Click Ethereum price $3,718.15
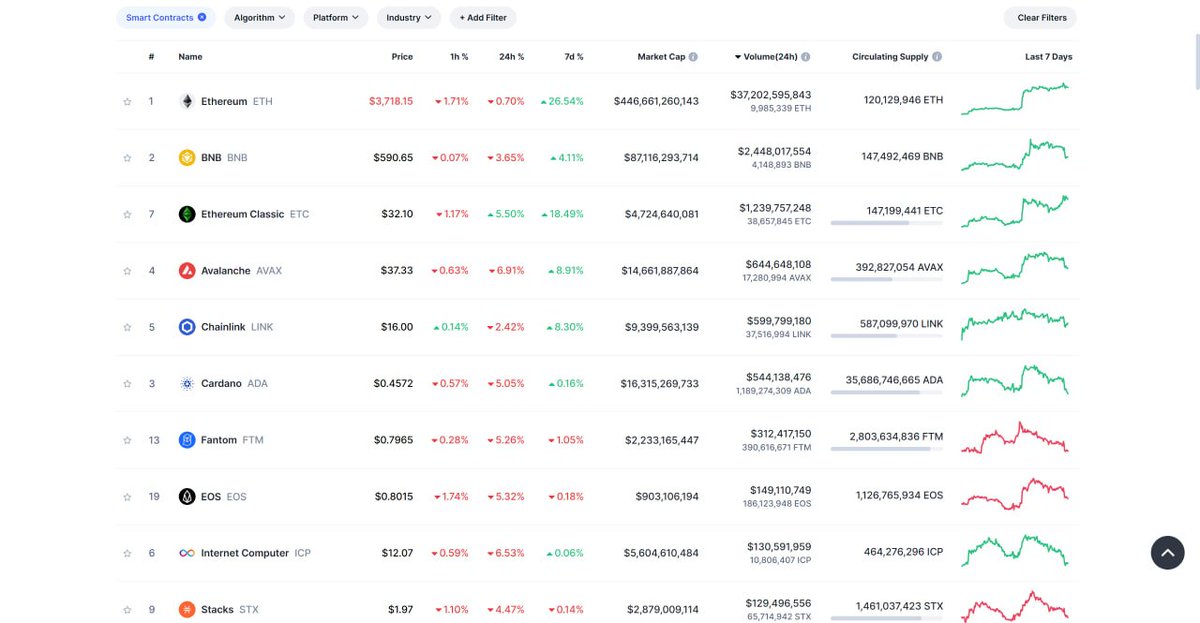 pyautogui.click(x=390, y=101)
